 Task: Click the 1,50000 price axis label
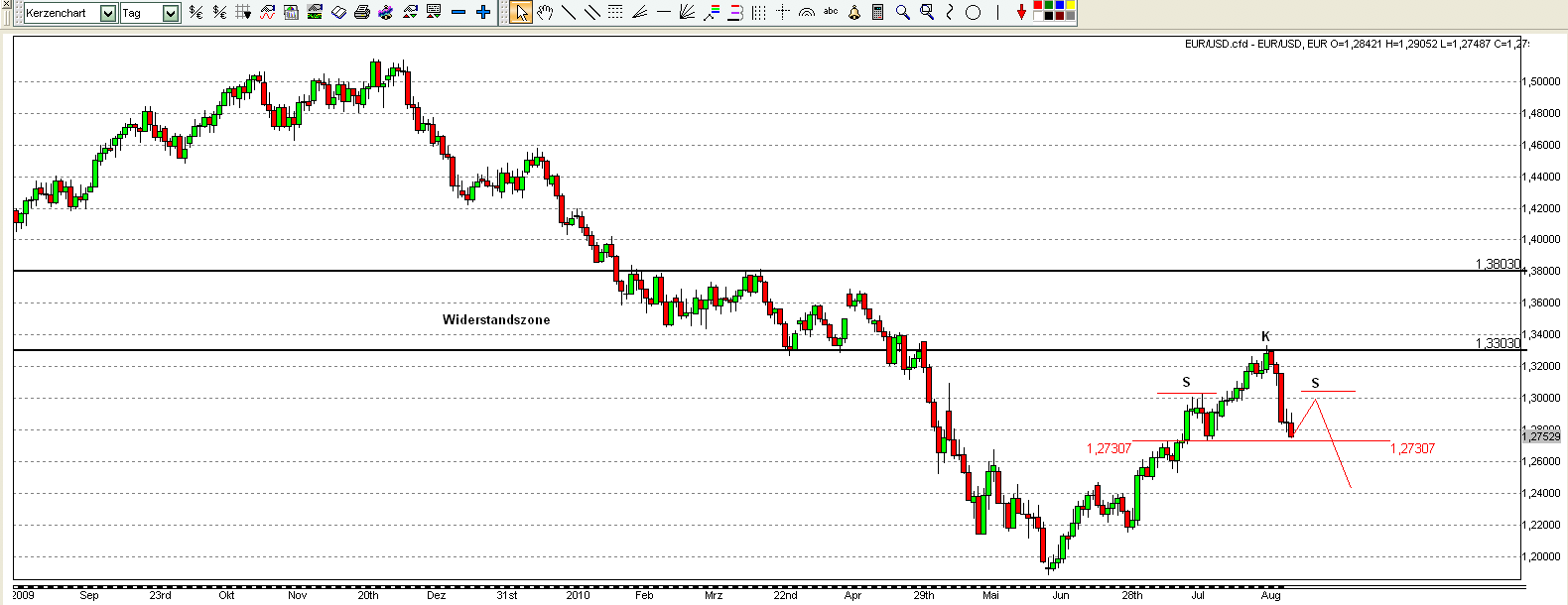pos(1543,81)
